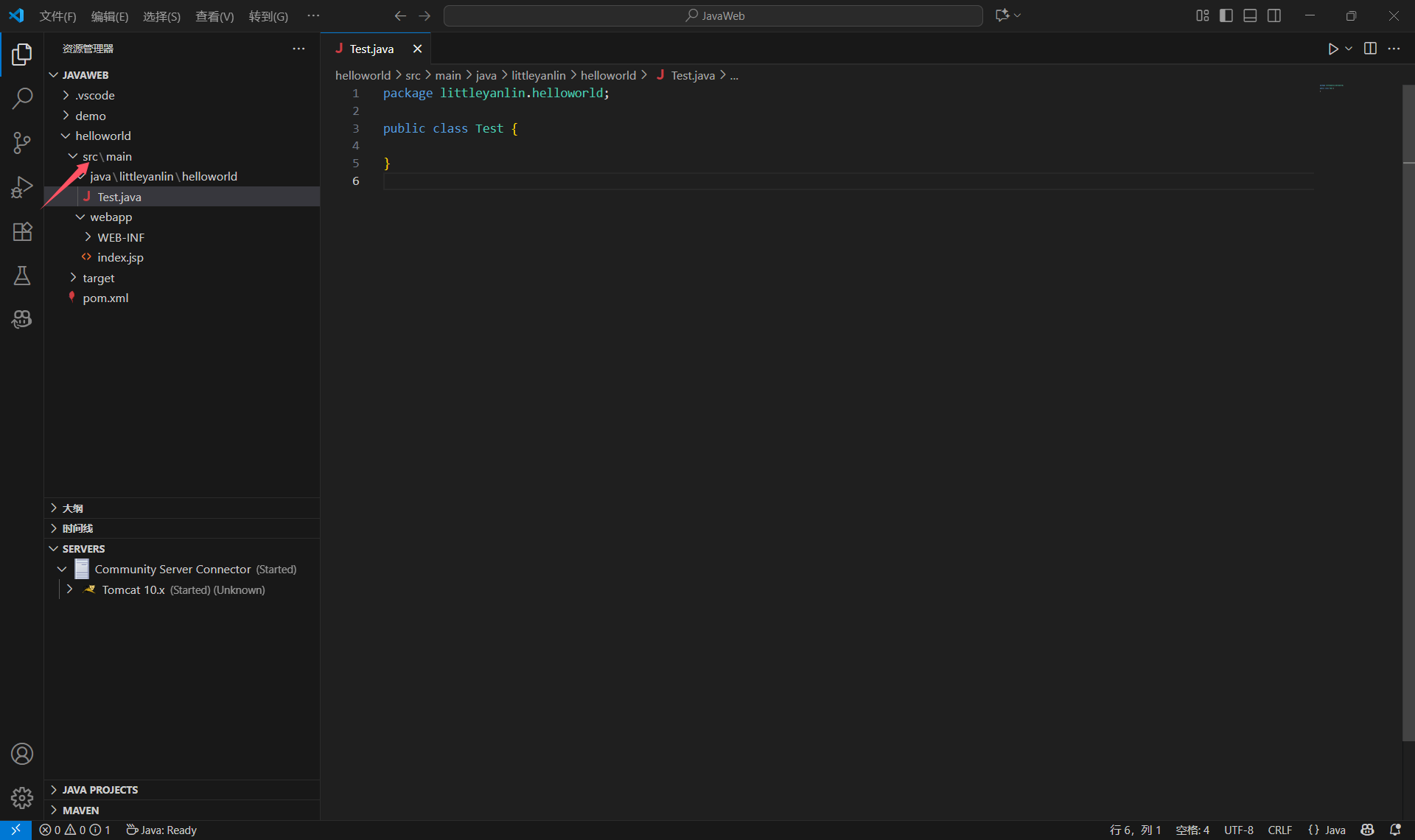This screenshot has height=840, width=1415.
Task: Open the notifications bell in the status bar
Action: [x=1395, y=830]
